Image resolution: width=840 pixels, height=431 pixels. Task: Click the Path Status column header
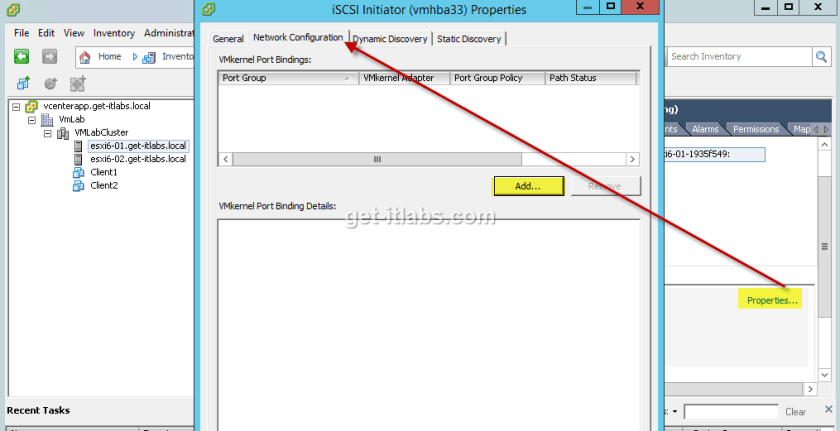pos(591,78)
